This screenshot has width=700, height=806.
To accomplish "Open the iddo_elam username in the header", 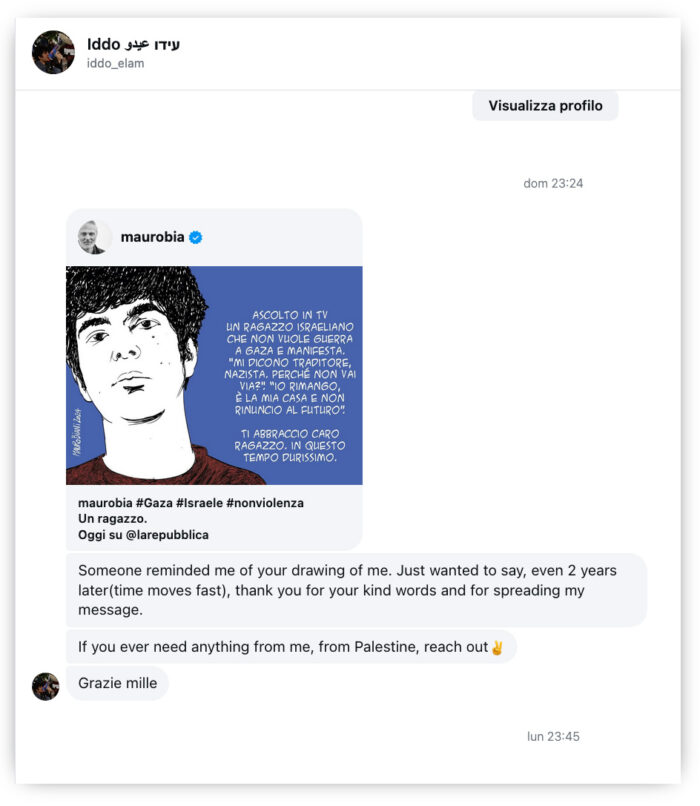I will pos(115,63).
